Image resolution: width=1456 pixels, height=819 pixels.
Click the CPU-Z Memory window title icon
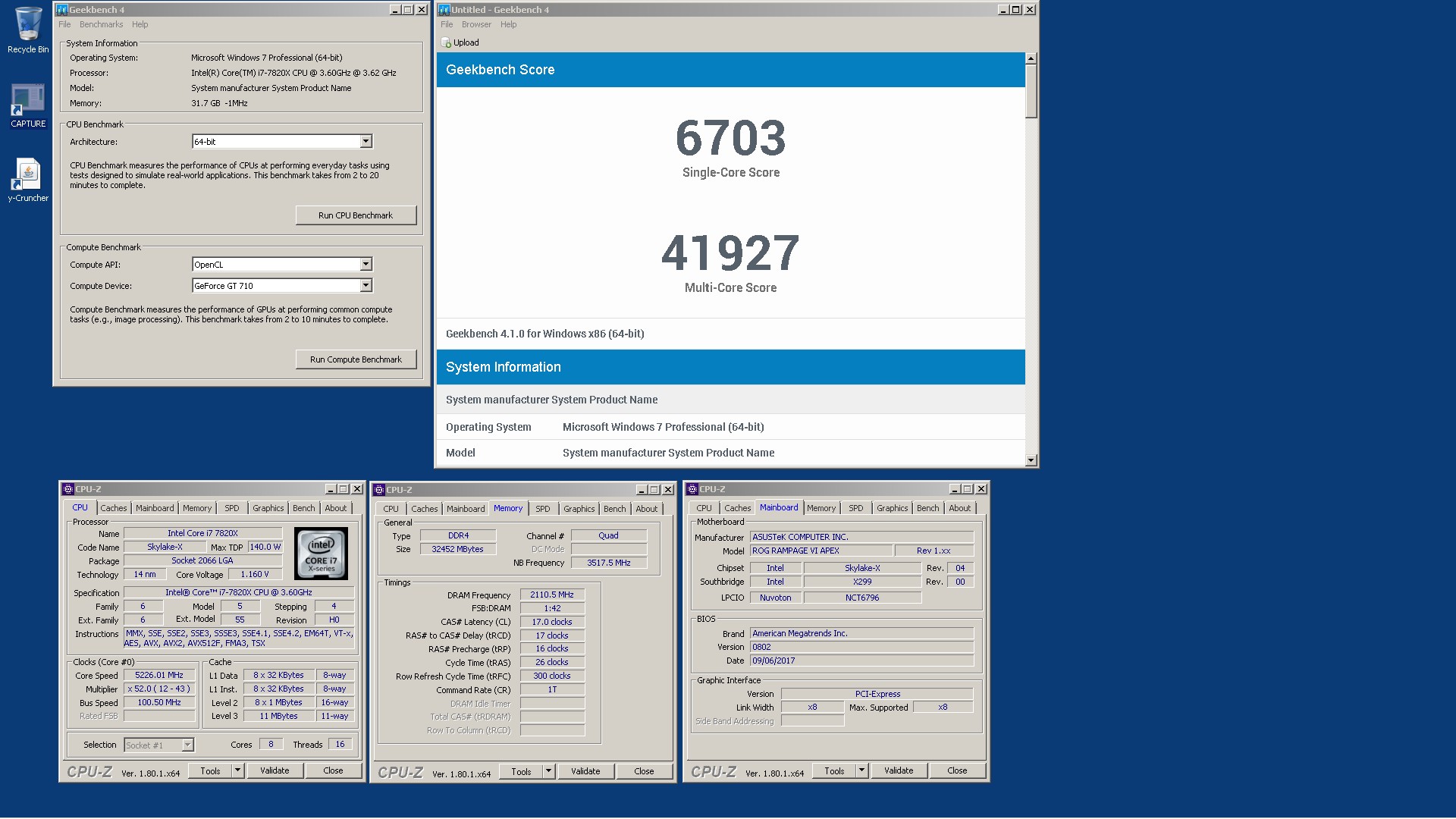coord(379,490)
